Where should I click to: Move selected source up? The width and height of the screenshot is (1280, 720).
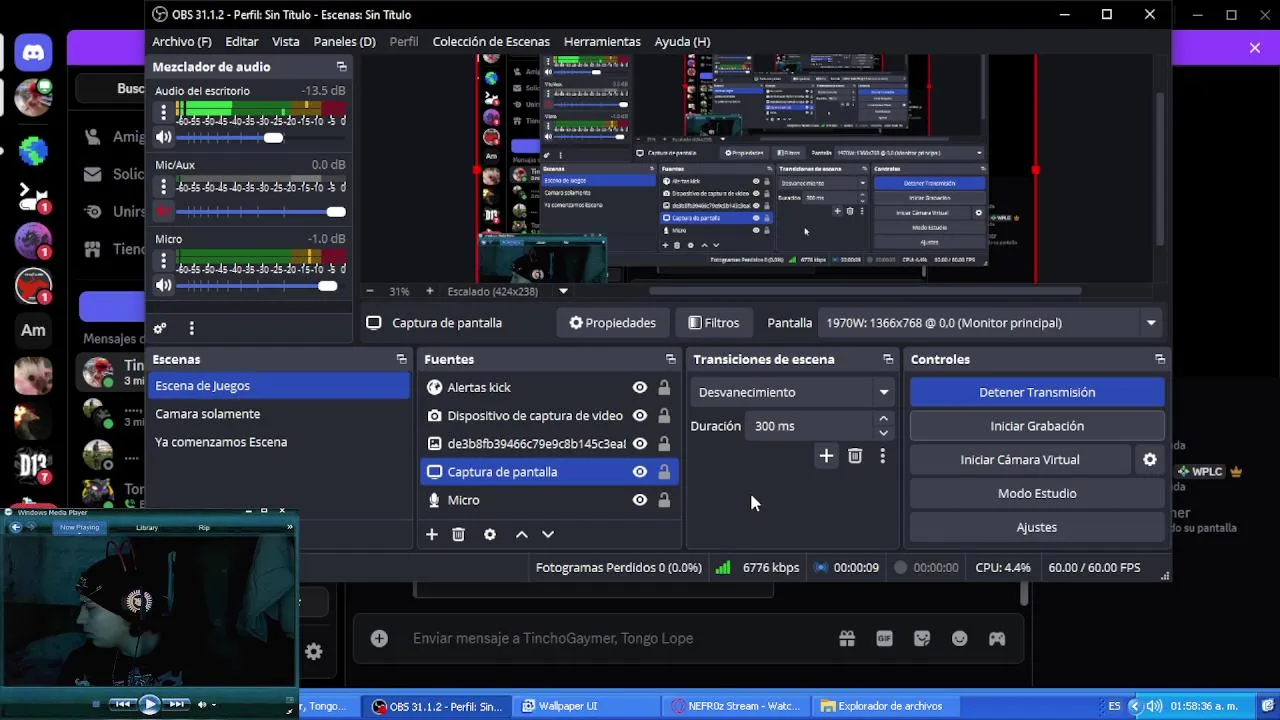pos(521,535)
